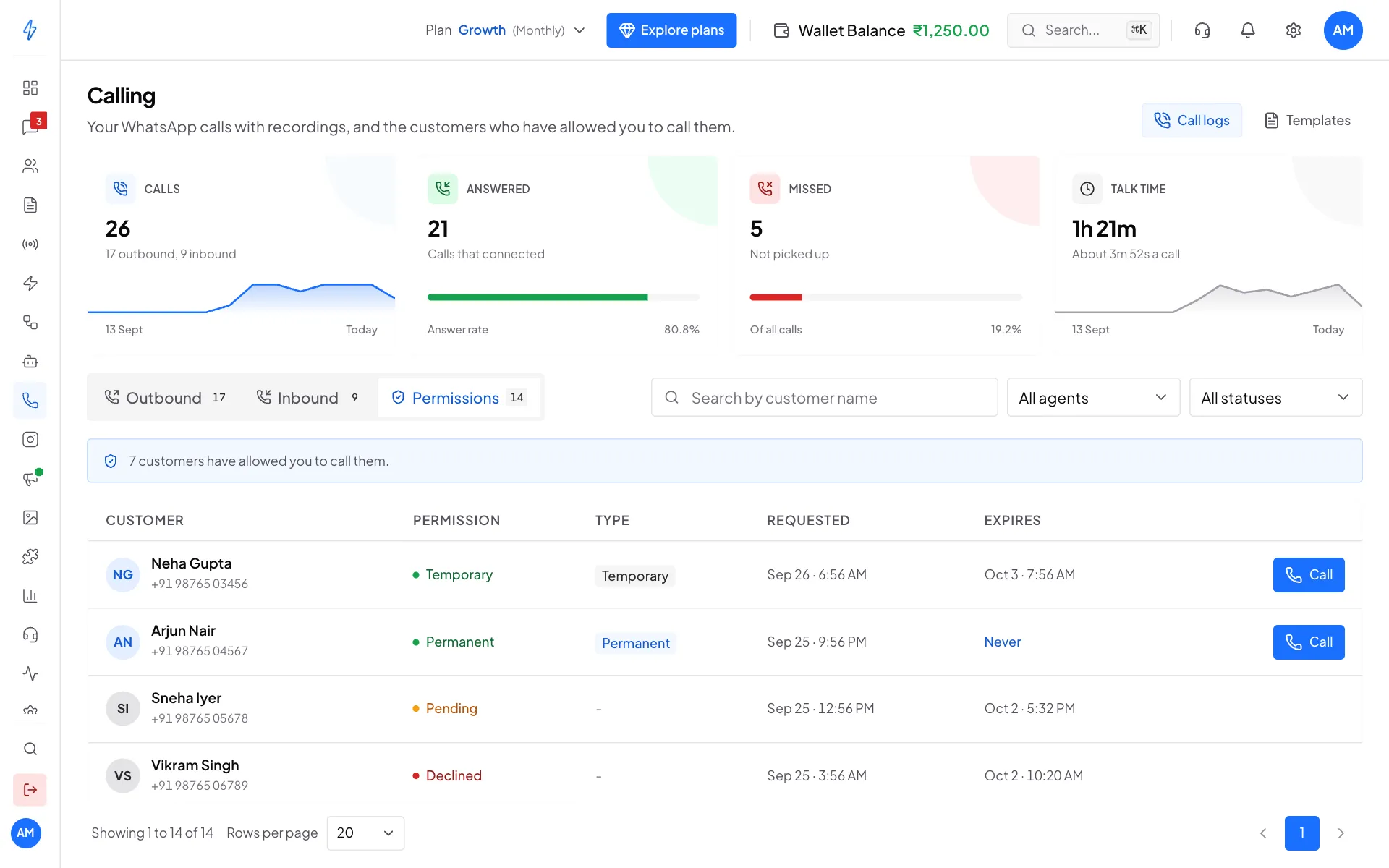The width and height of the screenshot is (1389, 868).
Task: Open the broadcast signal icon in sidebar
Action: pos(30,244)
